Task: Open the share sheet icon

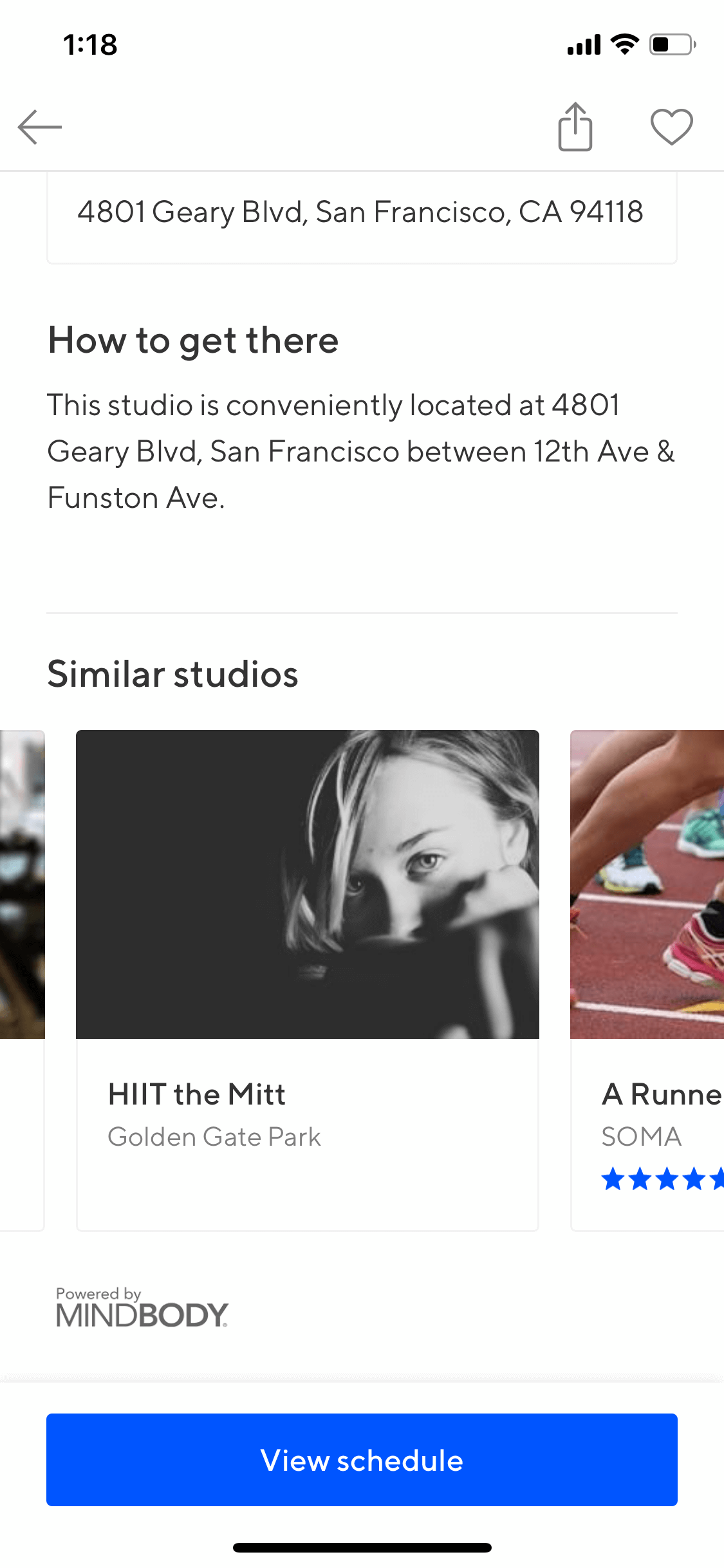Action: coord(575,127)
